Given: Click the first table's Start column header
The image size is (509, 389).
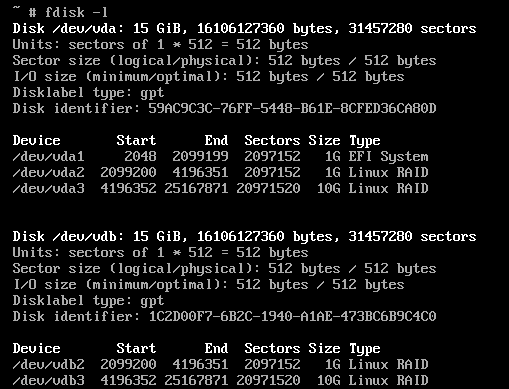Looking at the screenshot, I should 136,140.
